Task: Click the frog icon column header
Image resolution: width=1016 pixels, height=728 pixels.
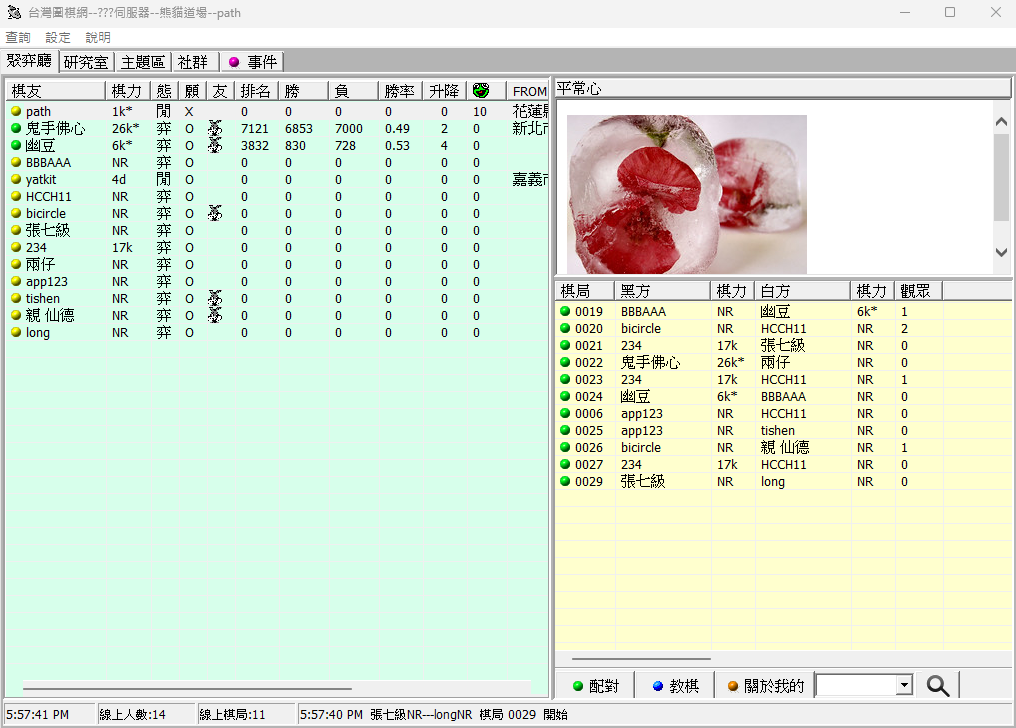Action: pos(480,91)
